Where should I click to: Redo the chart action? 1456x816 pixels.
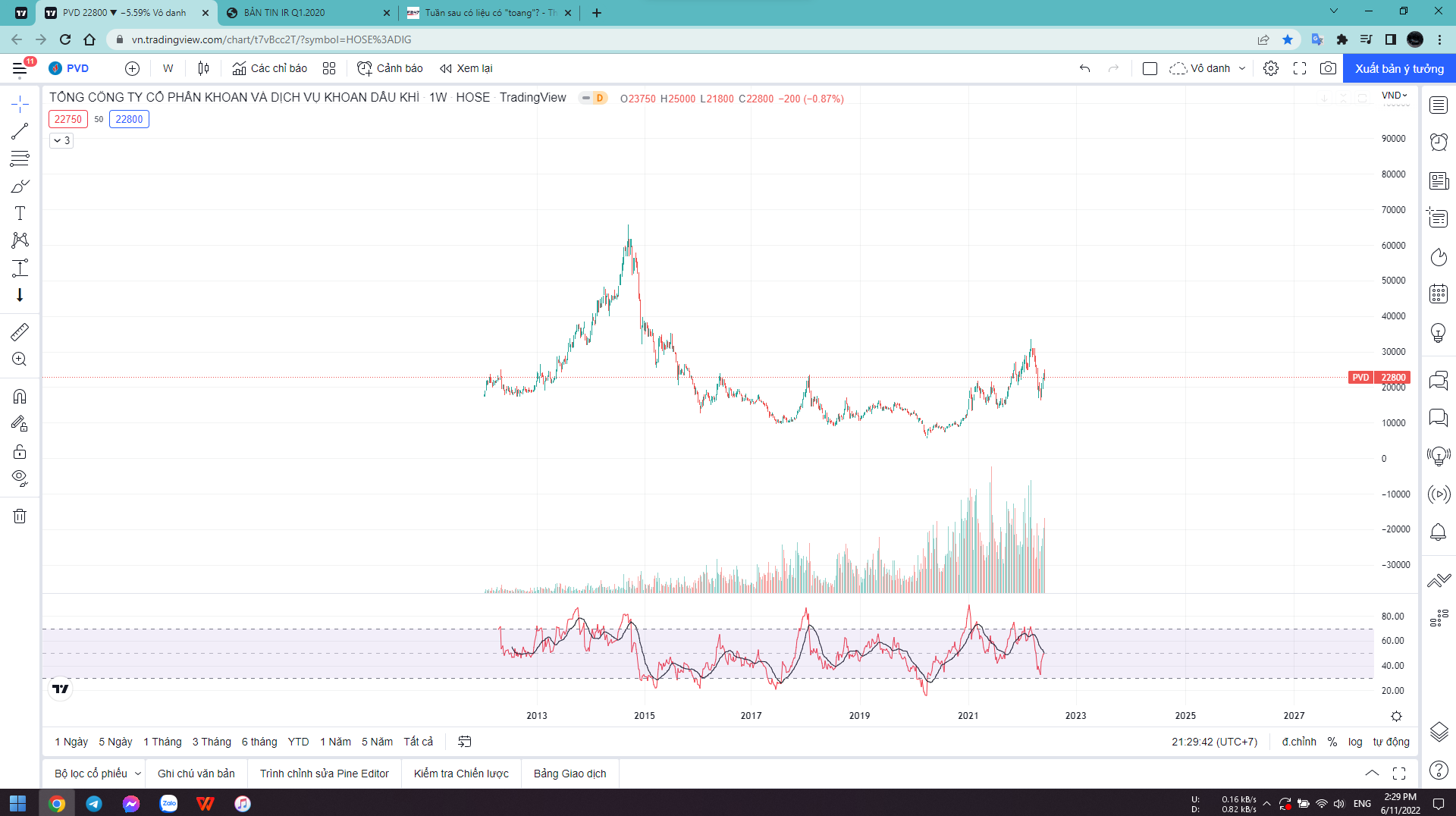(x=1113, y=68)
